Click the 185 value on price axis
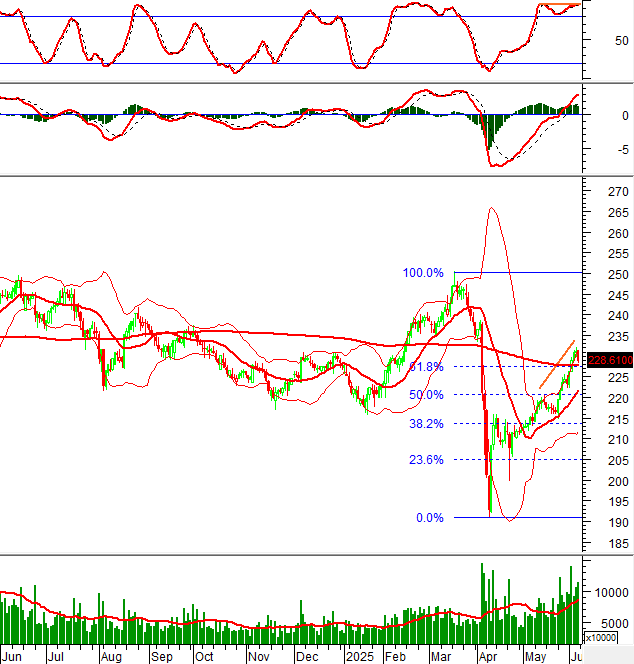 coord(619,544)
